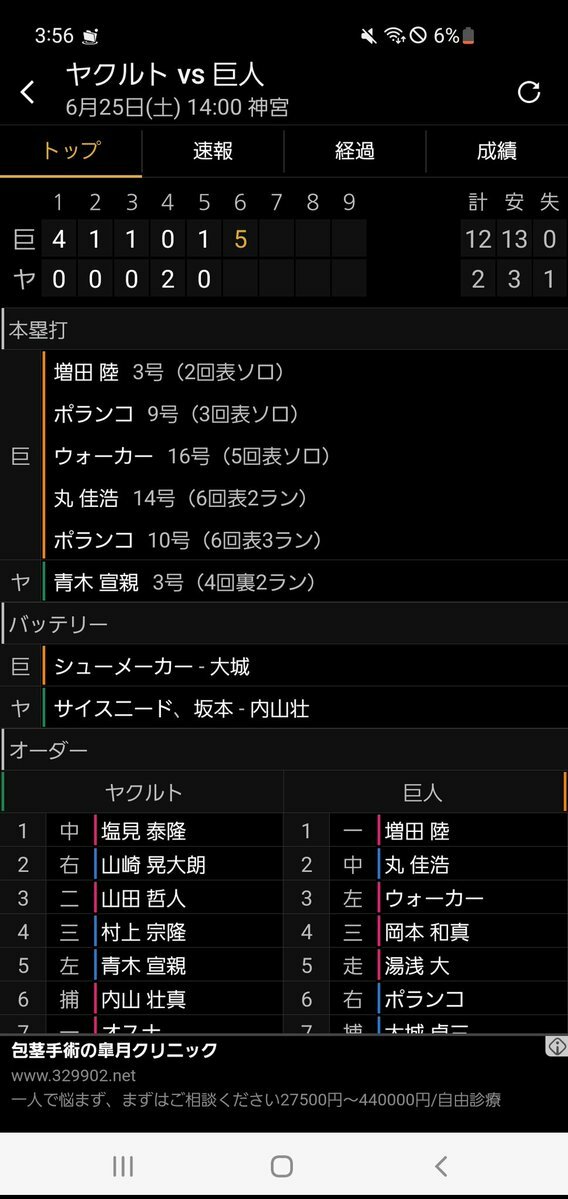Screen dimensions: 568x1199
Task: Tap the back arrow icon
Action: (28, 93)
